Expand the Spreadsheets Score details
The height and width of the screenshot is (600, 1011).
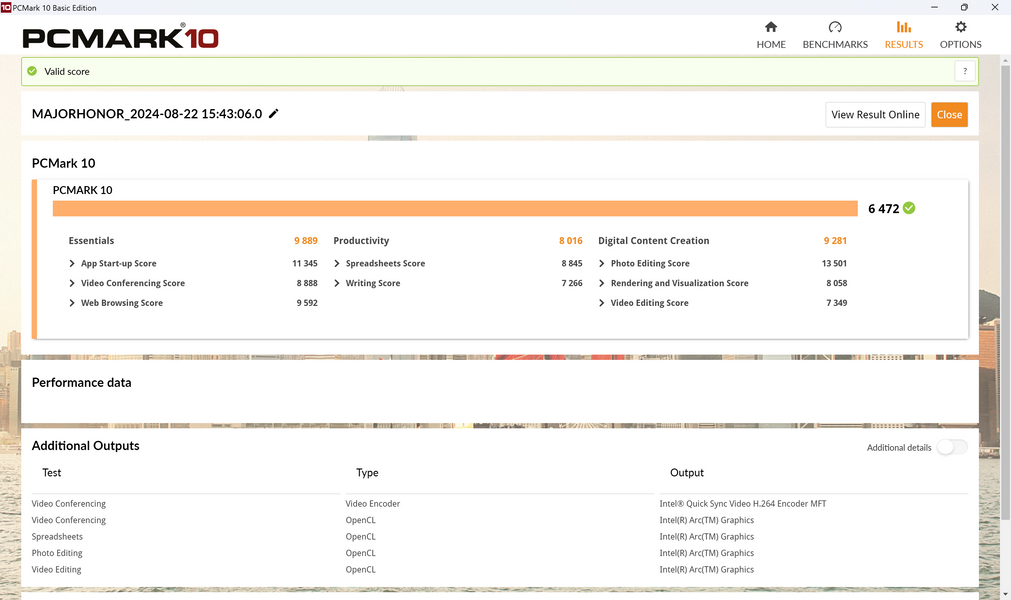pyautogui.click(x=337, y=264)
